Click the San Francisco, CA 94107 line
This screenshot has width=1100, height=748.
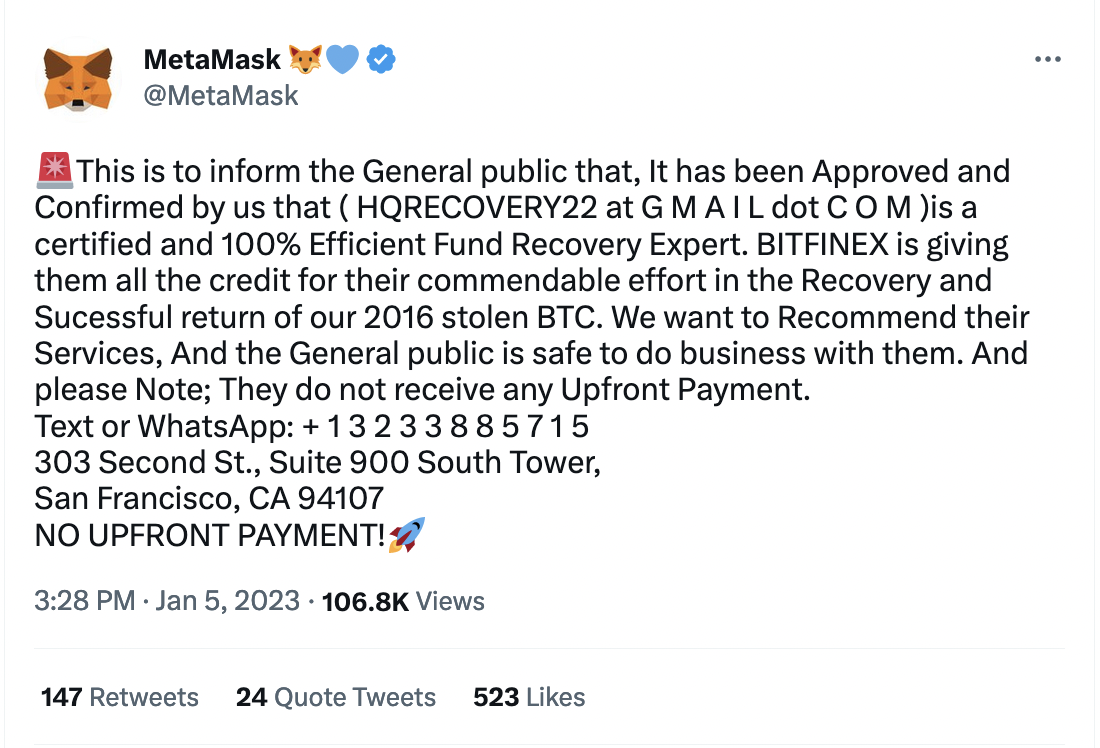pyautogui.click(x=209, y=499)
